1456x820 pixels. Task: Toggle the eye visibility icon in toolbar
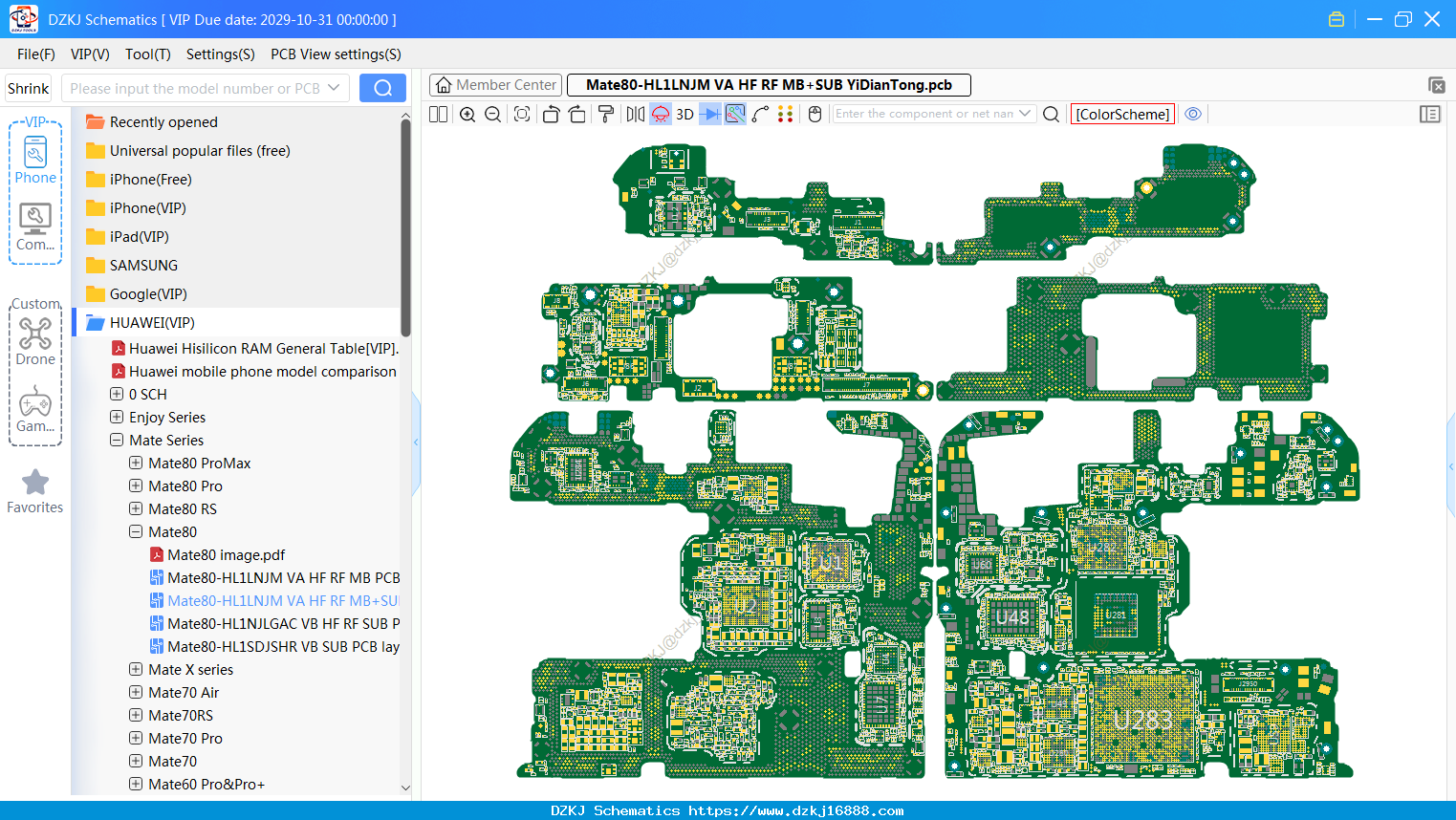1193,114
